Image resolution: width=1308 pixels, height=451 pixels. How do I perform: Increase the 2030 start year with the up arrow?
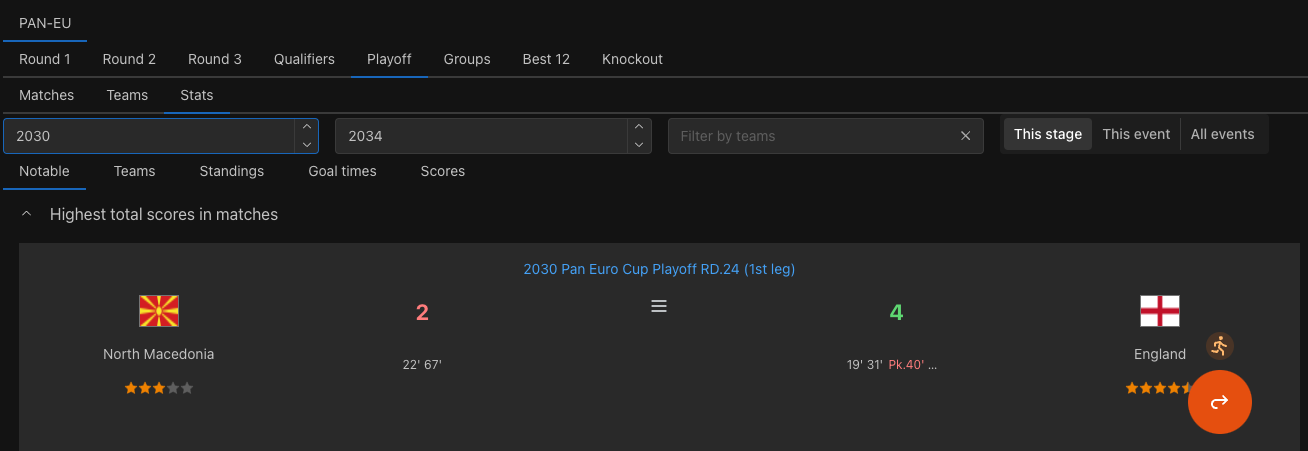[x=306, y=127]
